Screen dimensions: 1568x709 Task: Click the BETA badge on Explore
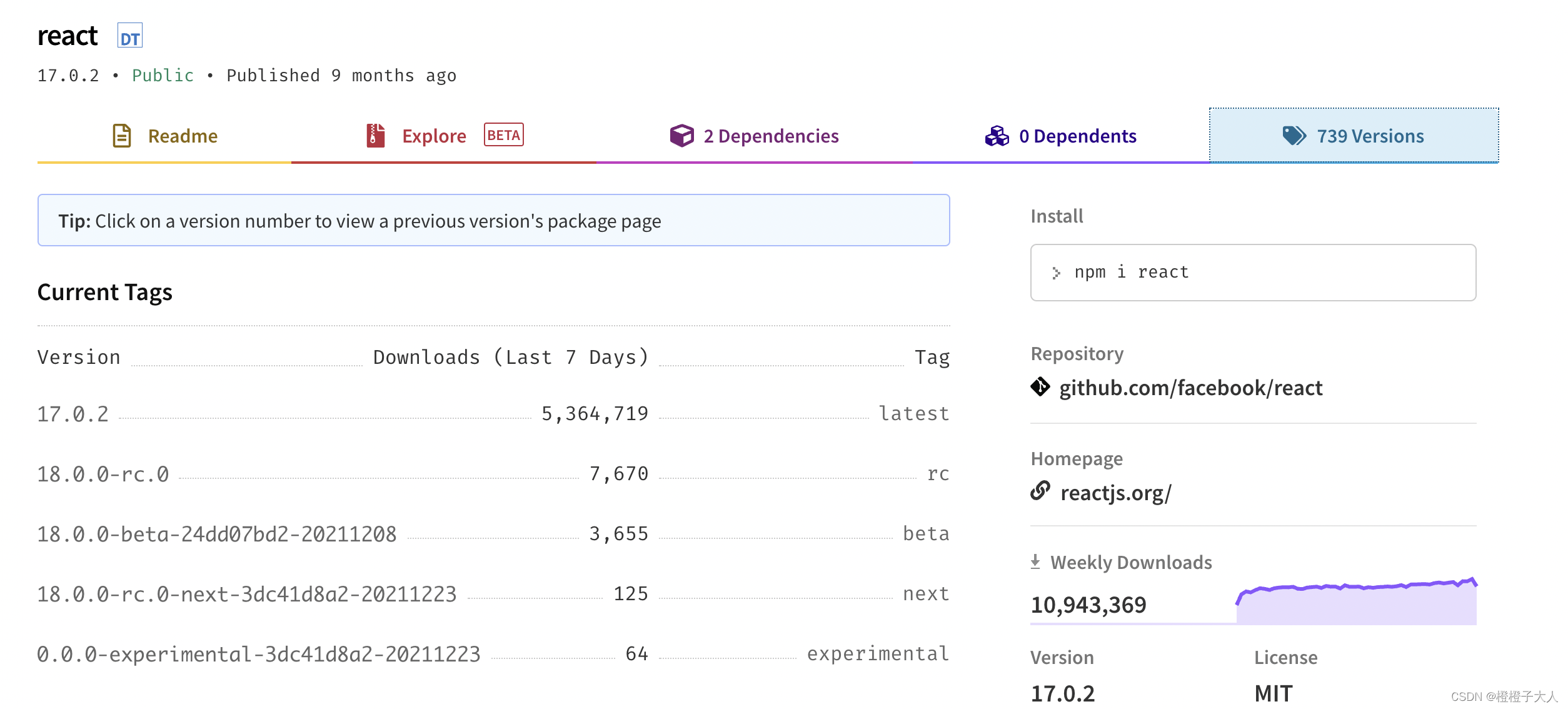click(x=504, y=134)
